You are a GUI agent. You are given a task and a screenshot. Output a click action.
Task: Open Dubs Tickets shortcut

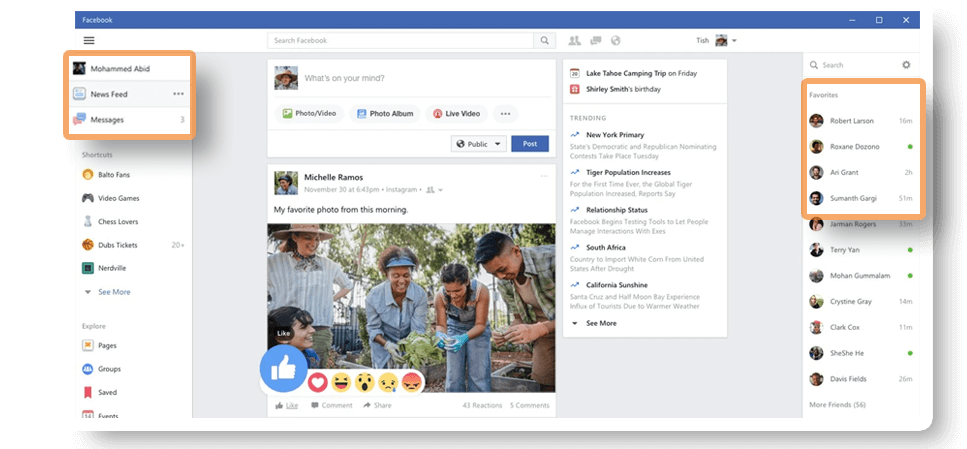click(118, 245)
